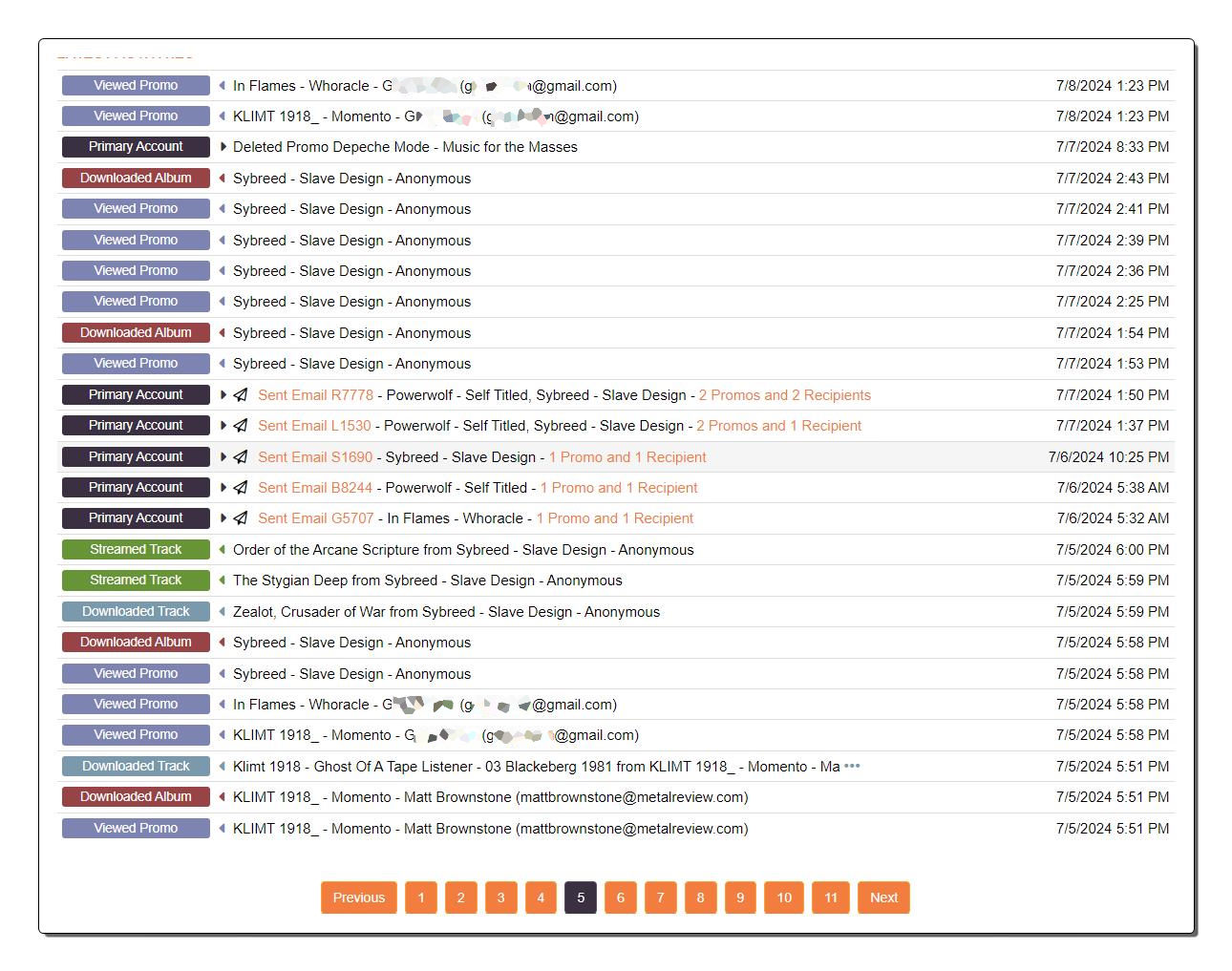
Task: Jump to page 2
Action: tap(461, 897)
